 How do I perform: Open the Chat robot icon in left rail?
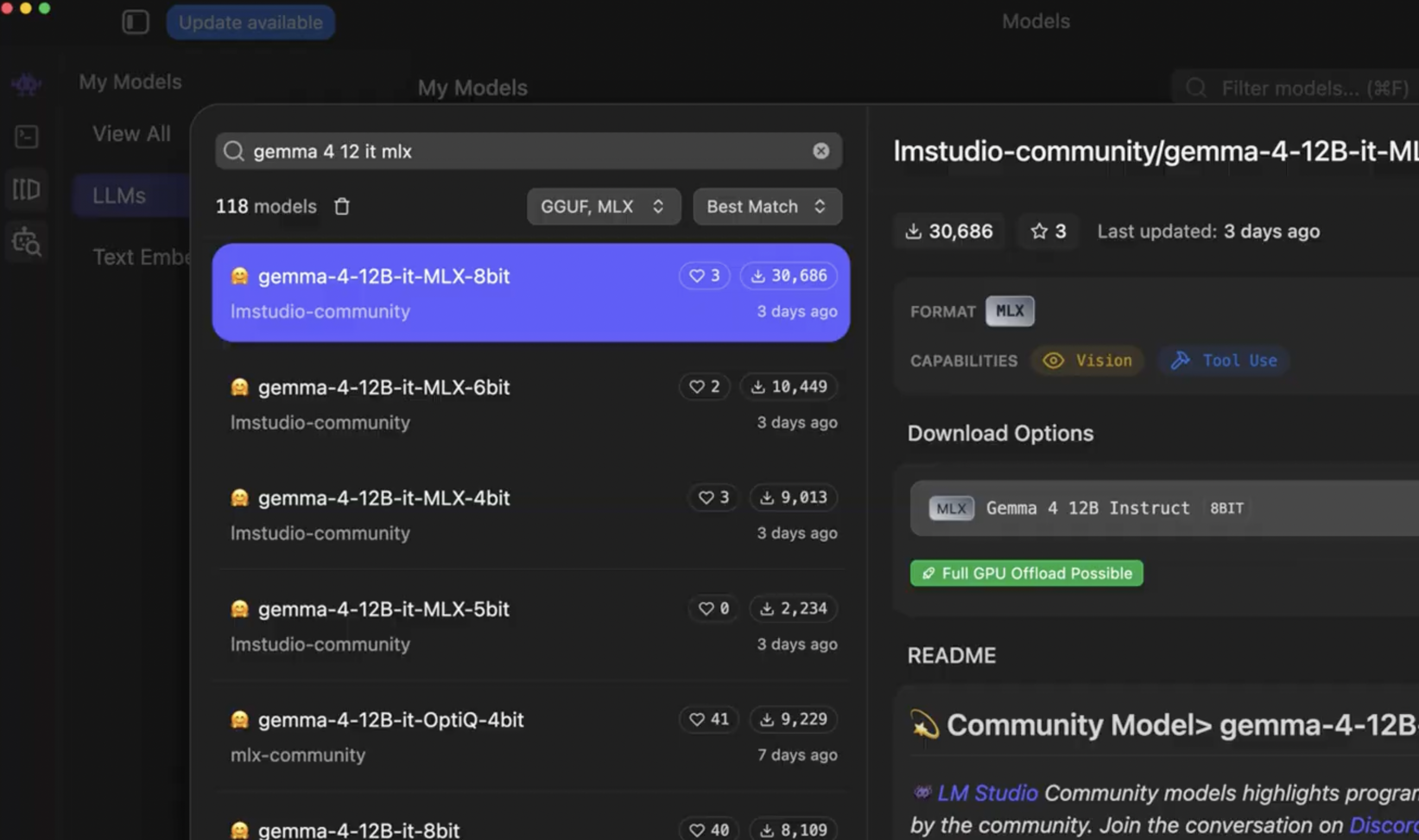(26, 84)
